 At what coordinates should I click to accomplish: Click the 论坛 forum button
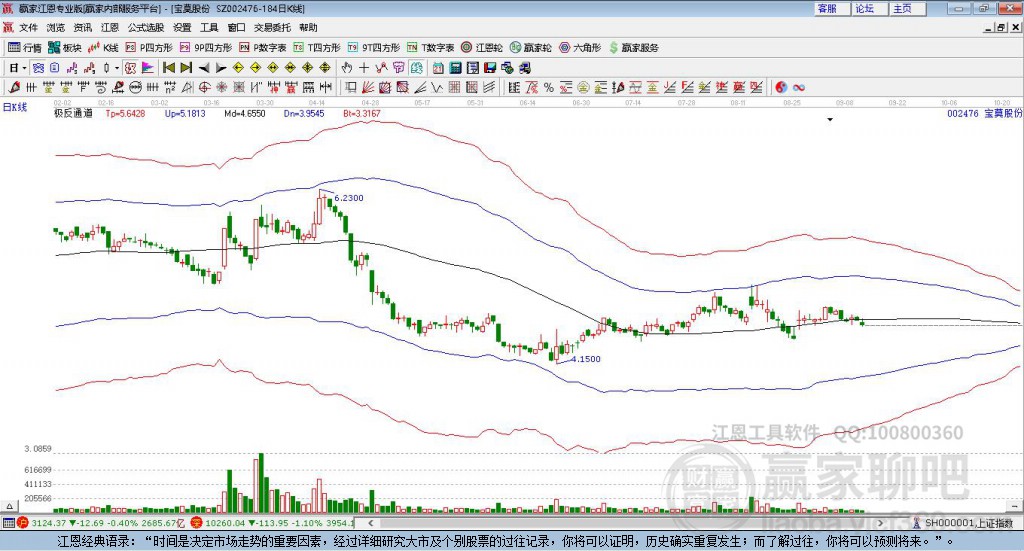(x=869, y=8)
